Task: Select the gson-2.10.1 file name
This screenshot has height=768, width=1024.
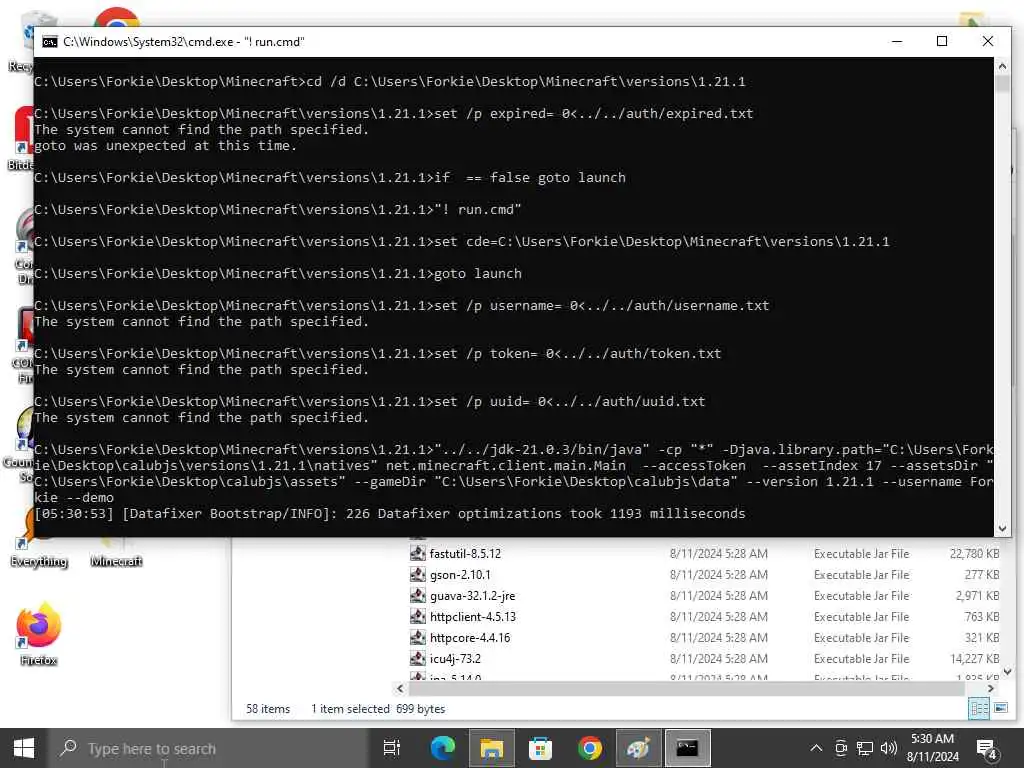Action: click(460, 575)
